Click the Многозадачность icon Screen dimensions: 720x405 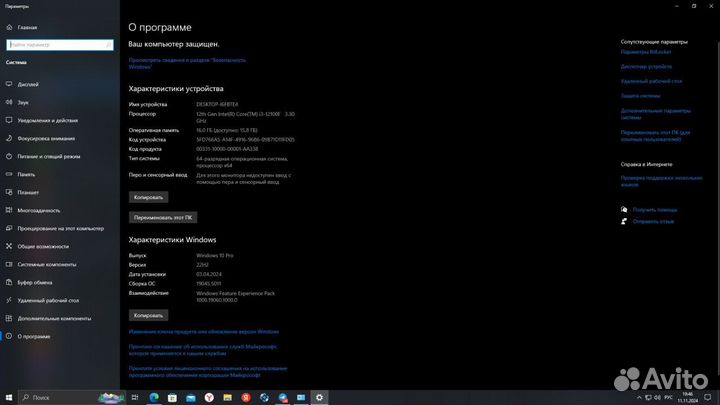[9, 210]
